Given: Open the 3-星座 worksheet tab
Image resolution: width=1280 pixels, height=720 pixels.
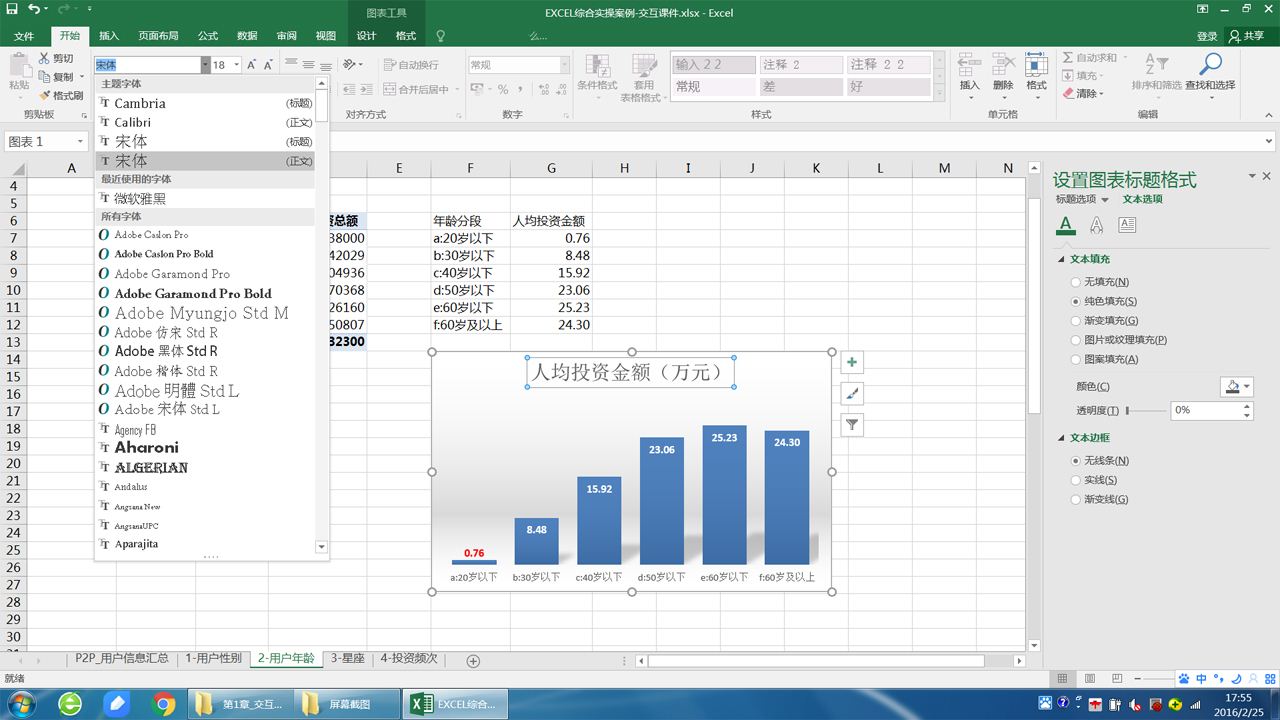Looking at the screenshot, I should click(x=346, y=659).
